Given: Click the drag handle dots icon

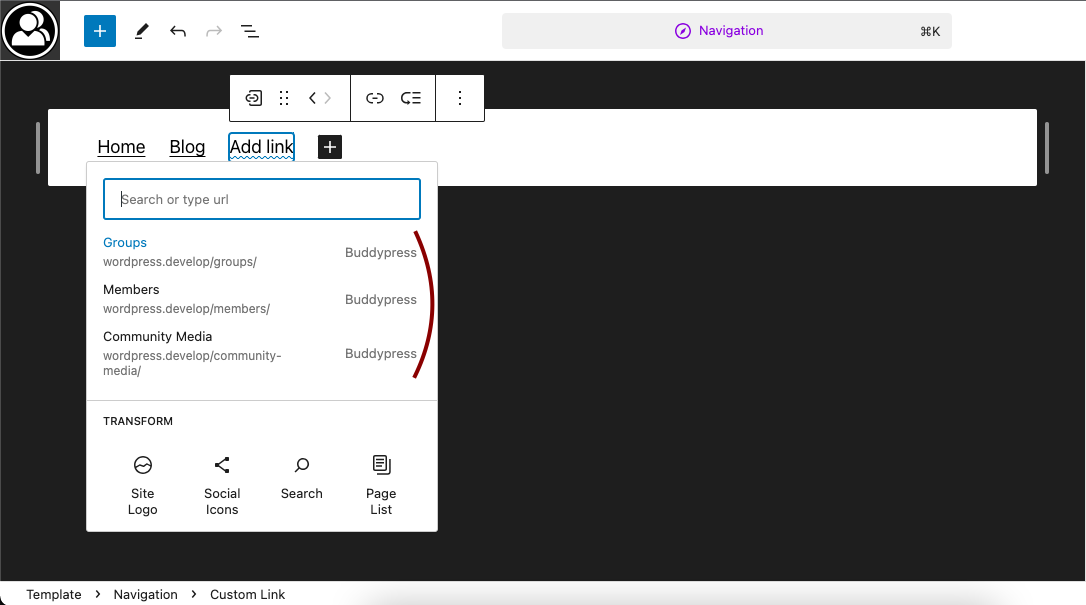Looking at the screenshot, I should click(284, 98).
